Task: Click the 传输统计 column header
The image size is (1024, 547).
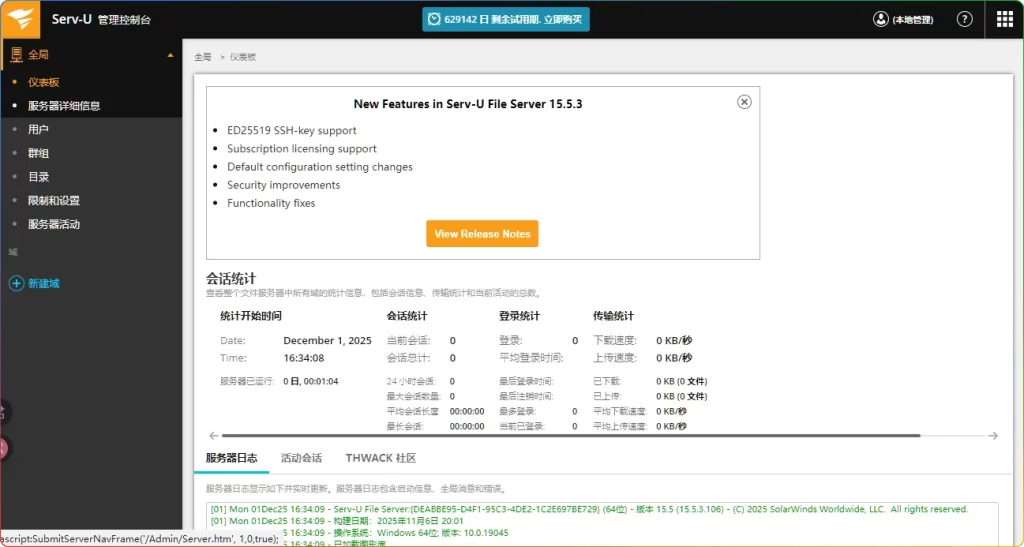Action: (x=613, y=316)
